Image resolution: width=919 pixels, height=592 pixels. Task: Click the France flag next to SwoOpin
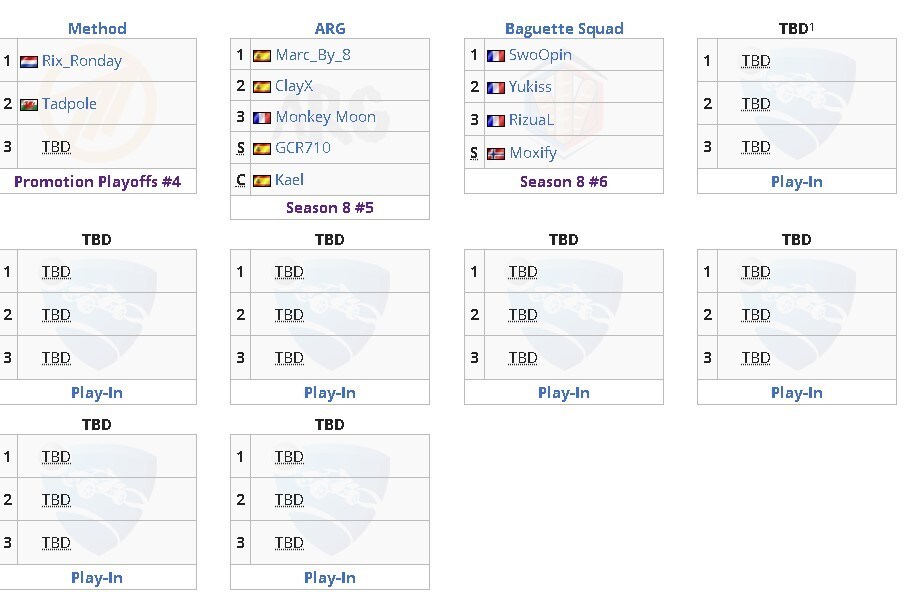496,56
